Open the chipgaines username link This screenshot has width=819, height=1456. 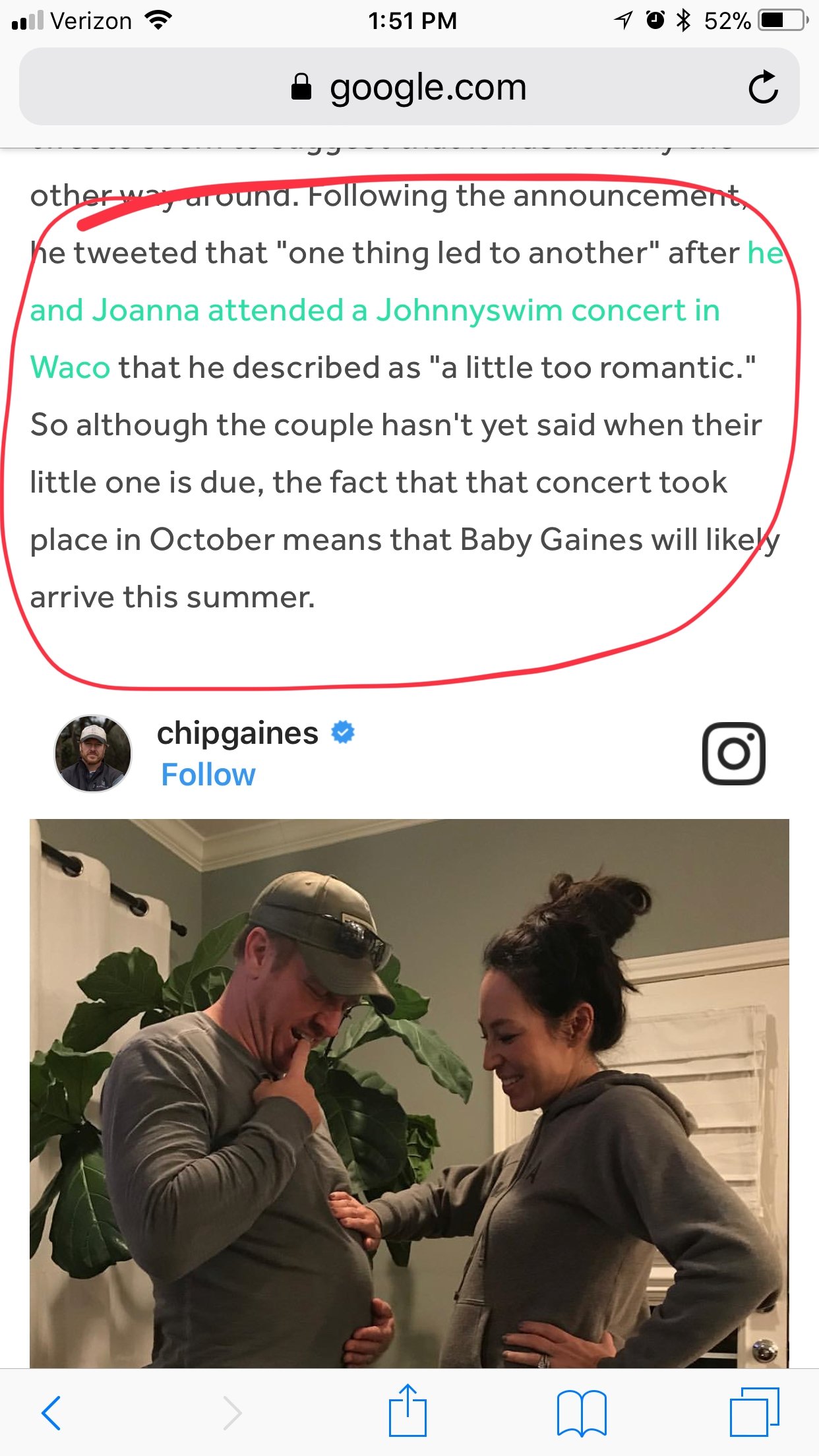coord(237,733)
